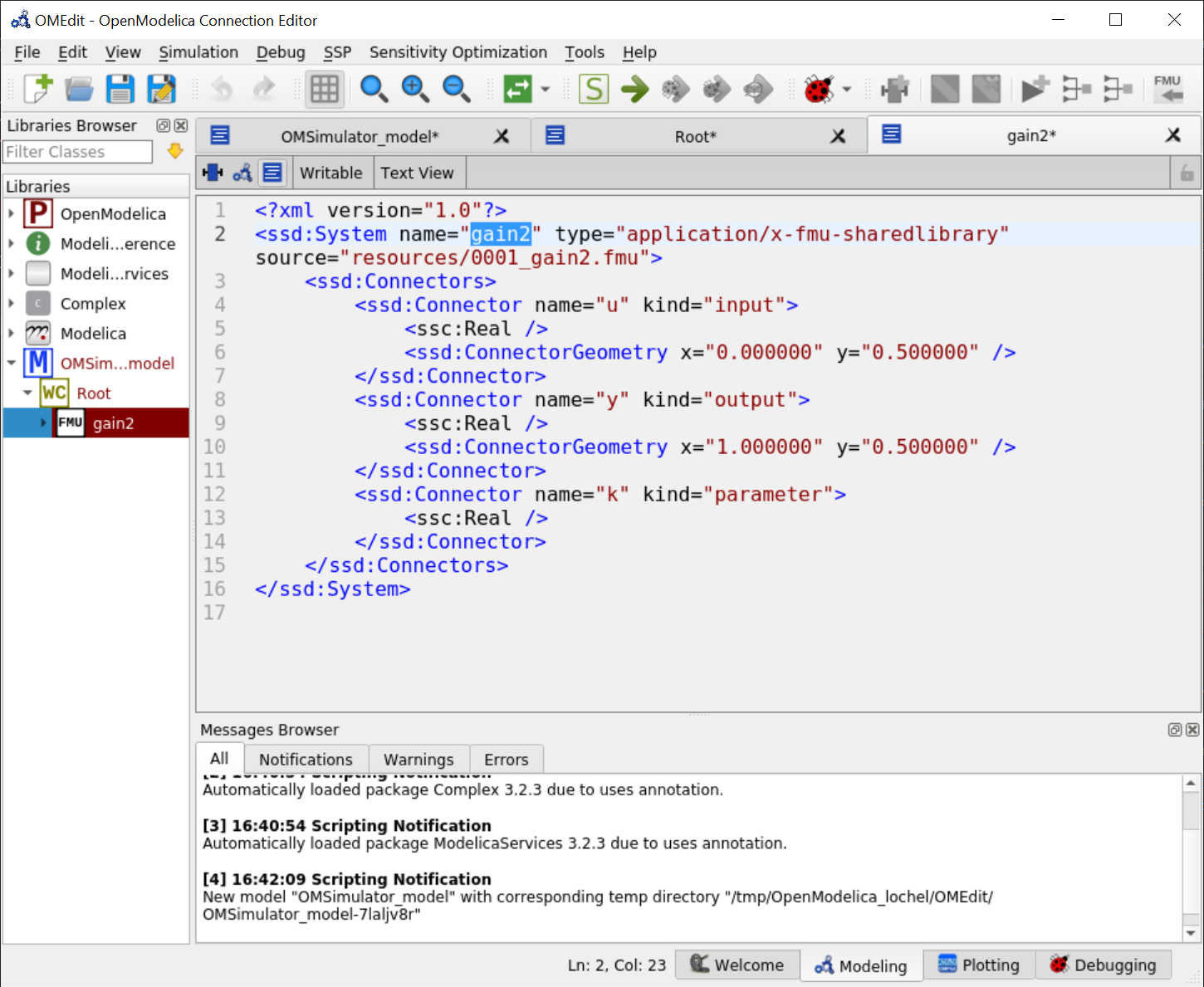Click the Add SubModel icon
The height and width of the screenshot is (987, 1204).
coord(1035,89)
